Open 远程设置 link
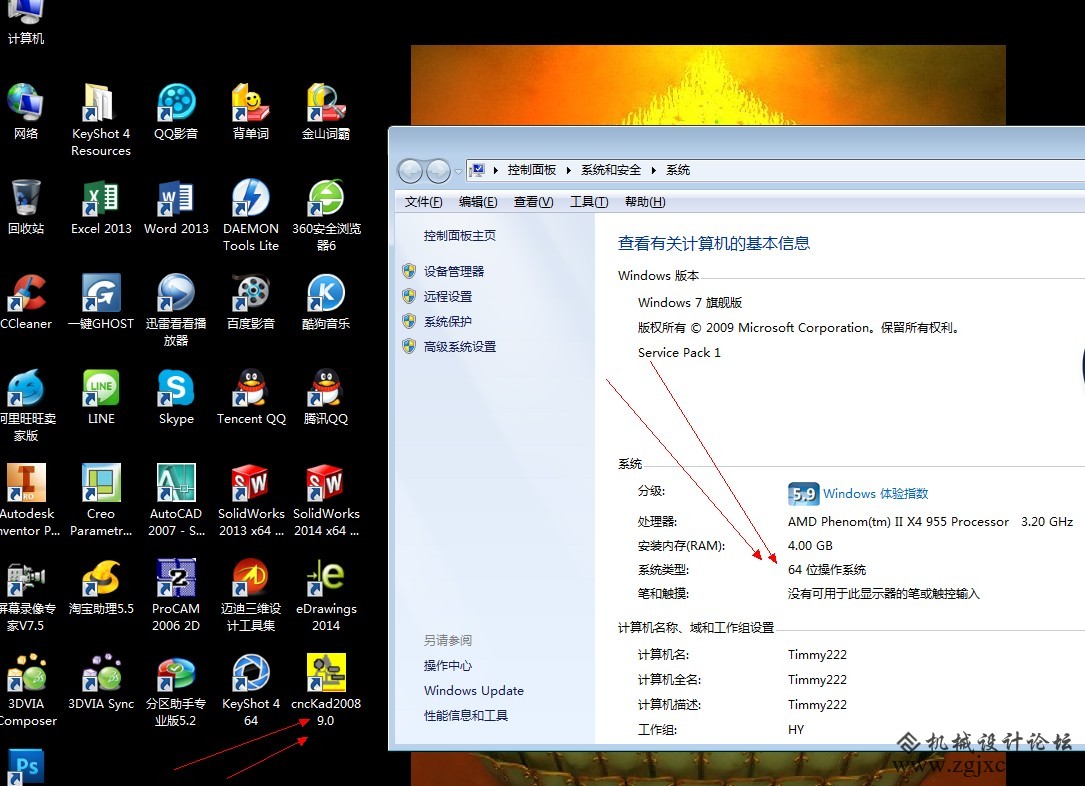 (448, 297)
